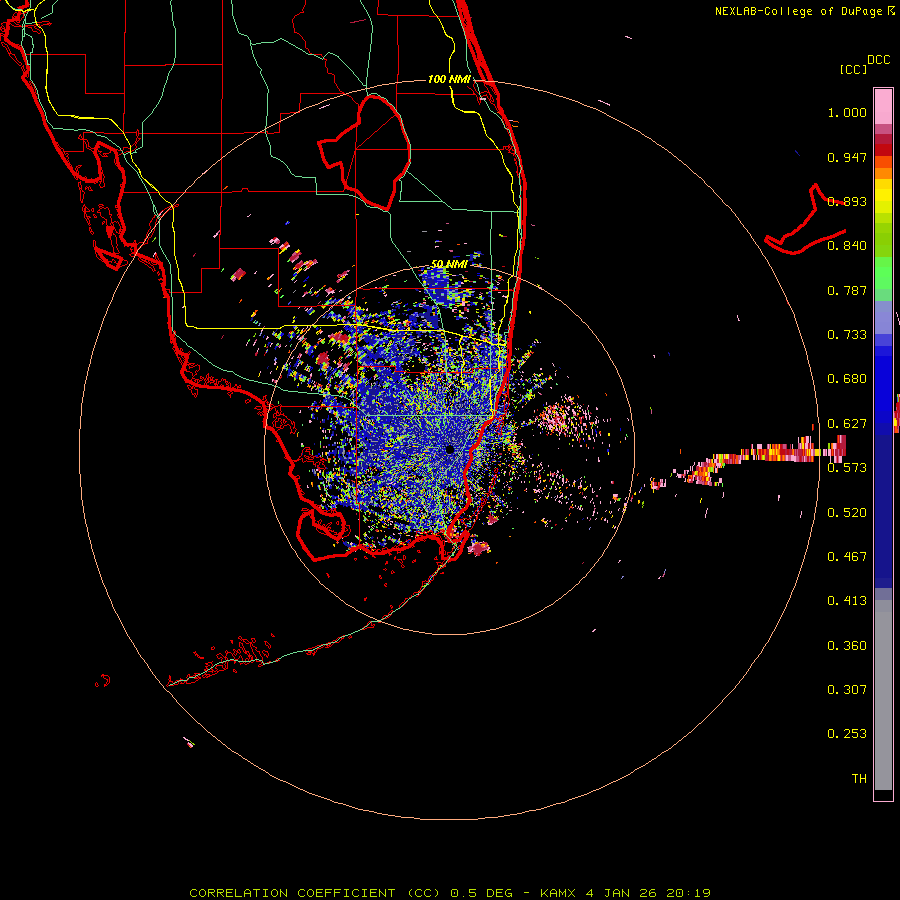This screenshot has height=900, width=900.
Task: Click the Correlation Coefficient KAMX caption text
Action: coord(450,893)
